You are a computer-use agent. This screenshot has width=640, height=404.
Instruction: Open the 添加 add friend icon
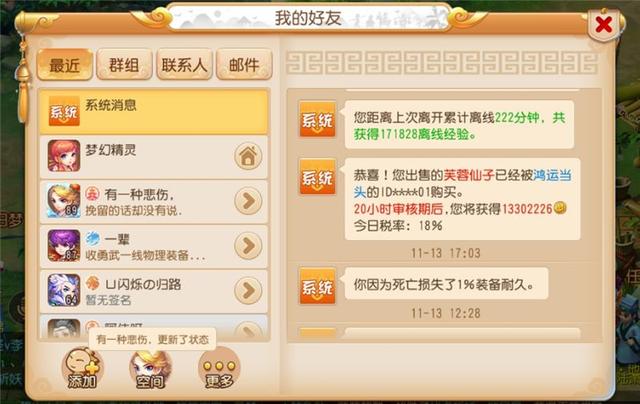click(82, 368)
